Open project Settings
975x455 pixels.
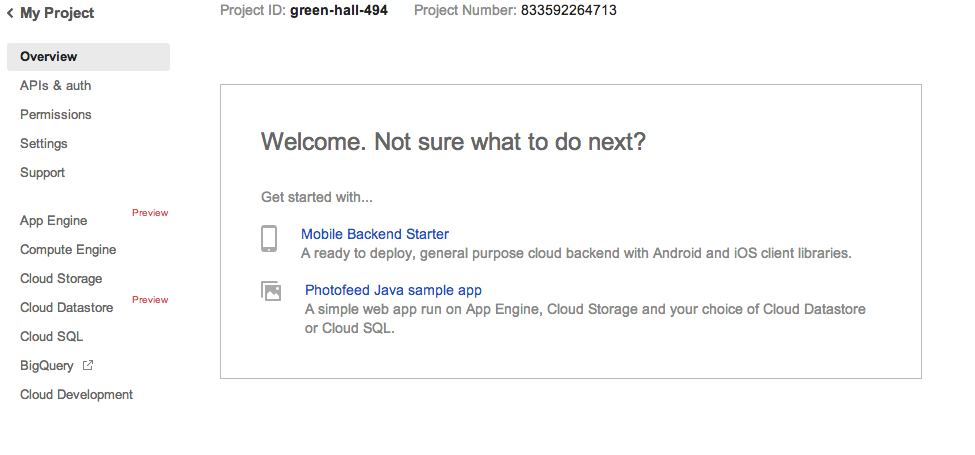coord(44,144)
